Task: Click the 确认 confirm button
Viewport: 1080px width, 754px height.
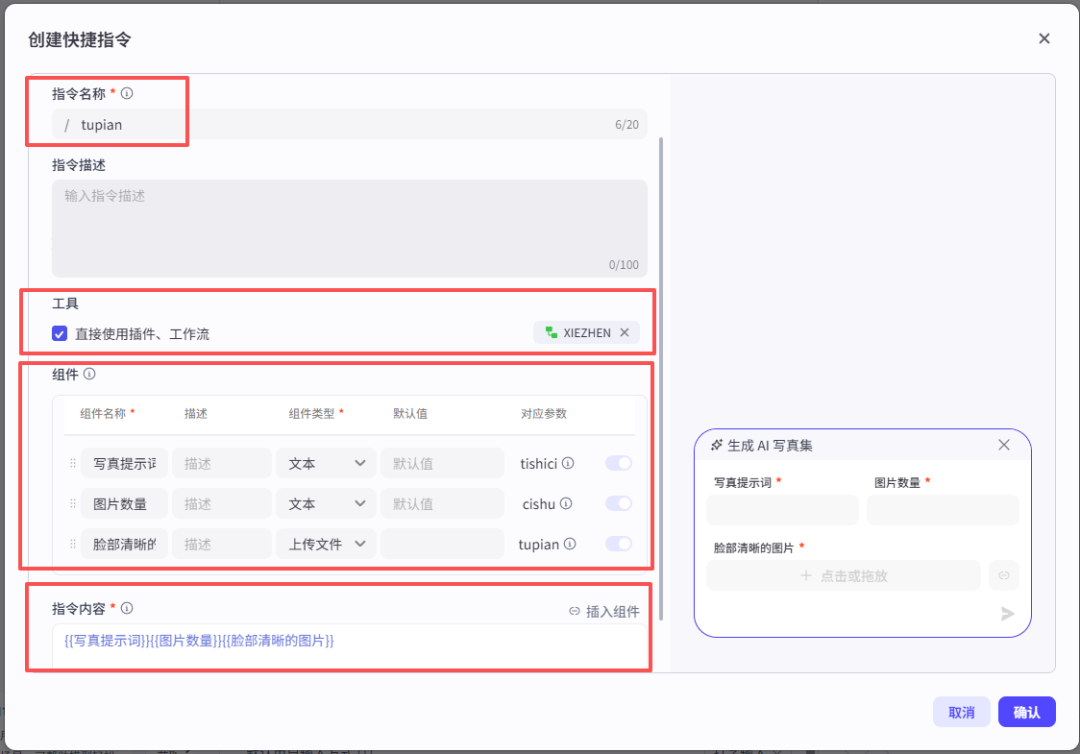Action: pyautogui.click(x=1026, y=711)
